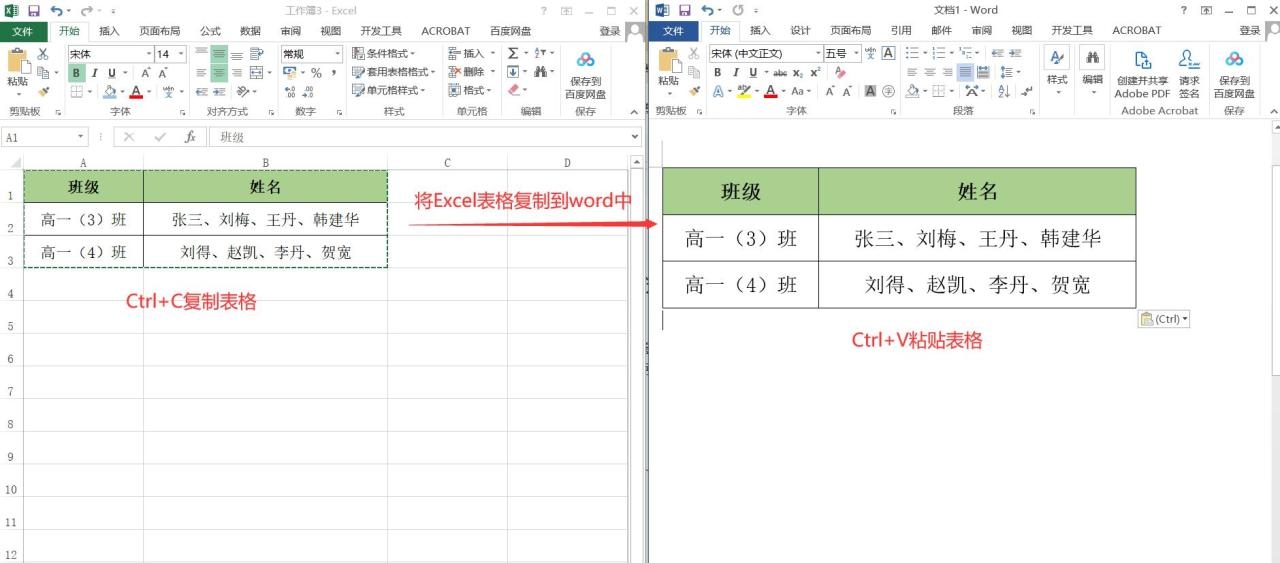Click the percent style icon in Excel
1280x563 pixels.
click(316, 73)
